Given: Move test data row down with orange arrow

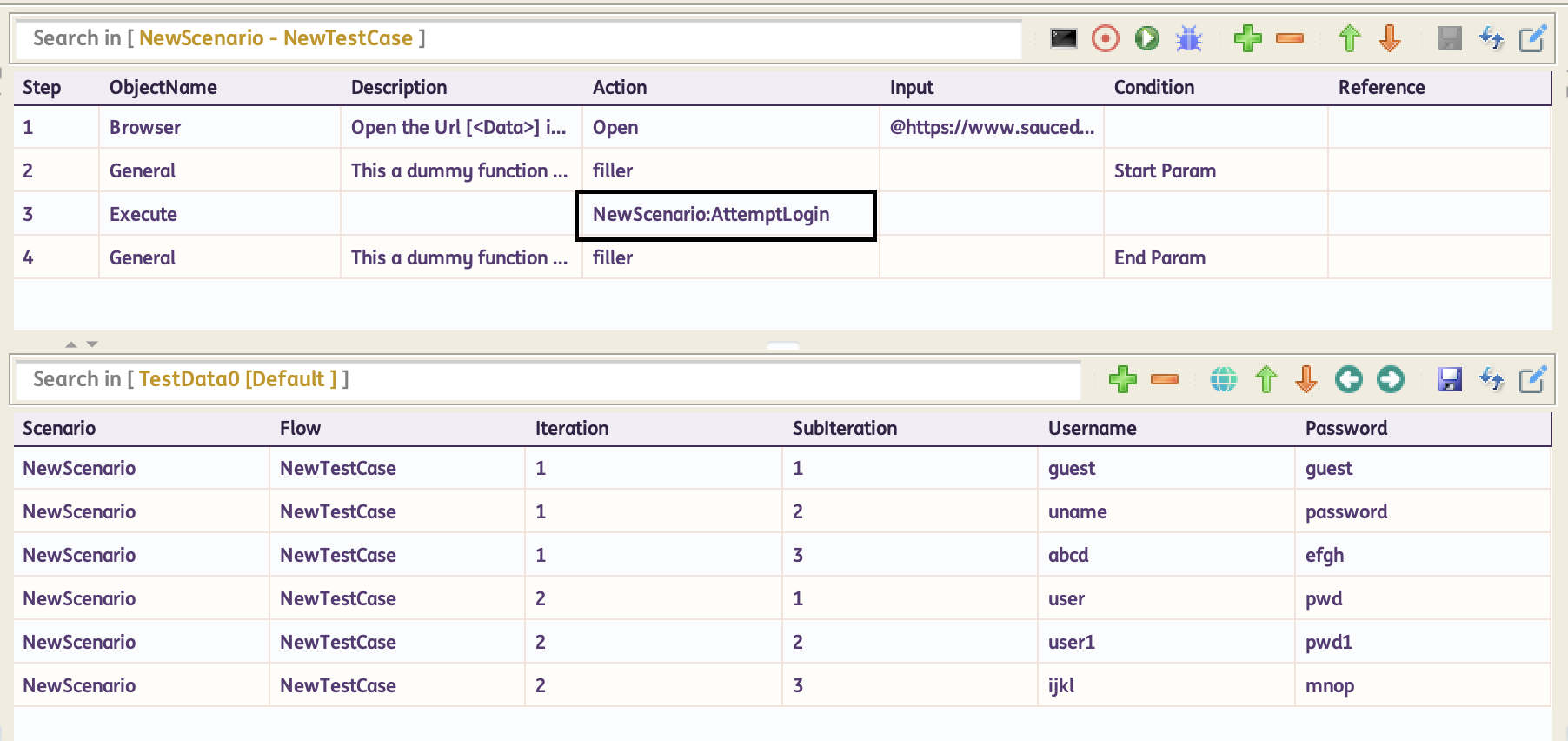Looking at the screenshot, I should pyautogui.click(x=1306, y=379).
